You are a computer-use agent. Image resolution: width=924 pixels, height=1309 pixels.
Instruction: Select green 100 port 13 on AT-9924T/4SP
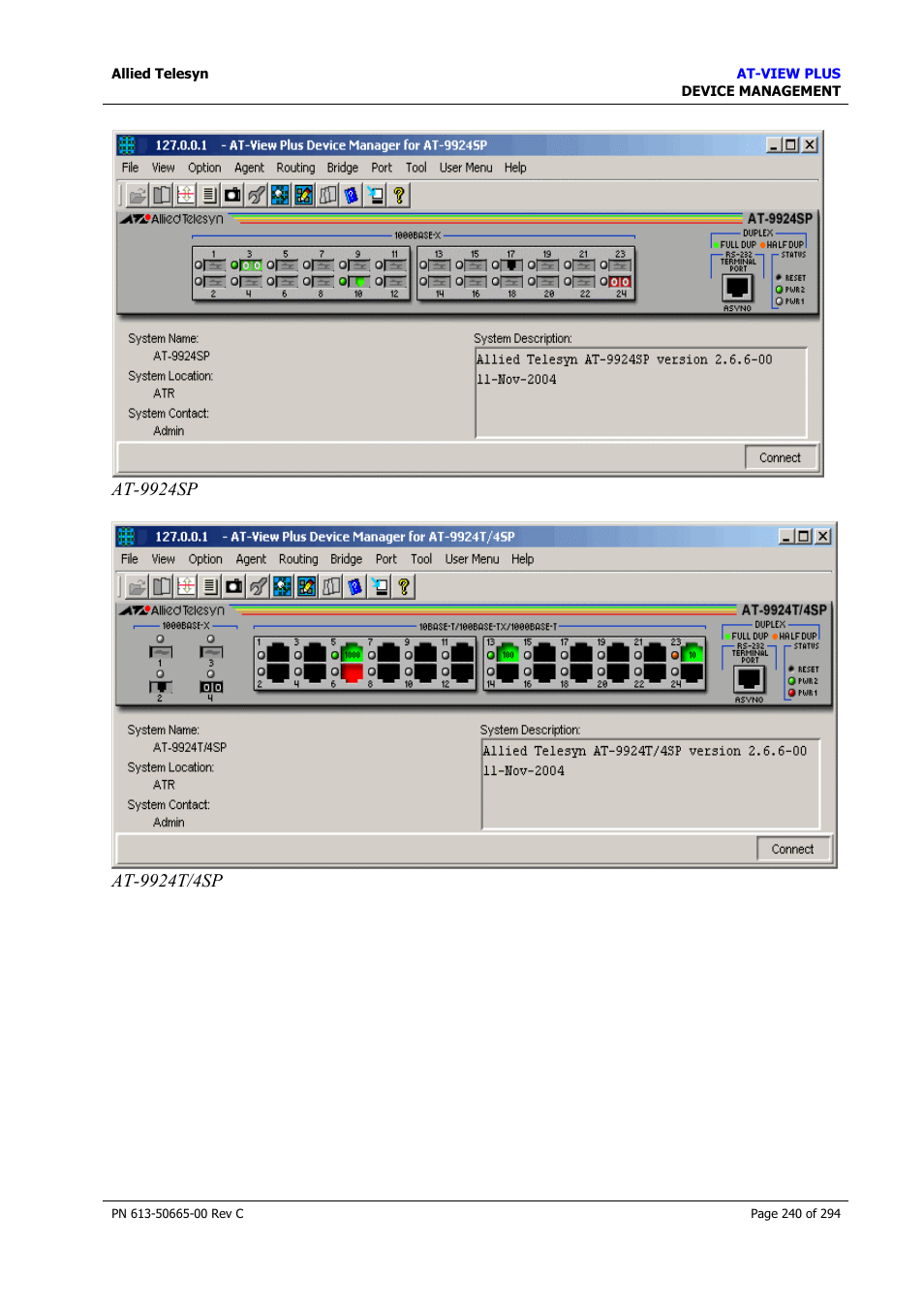point(508,654)
